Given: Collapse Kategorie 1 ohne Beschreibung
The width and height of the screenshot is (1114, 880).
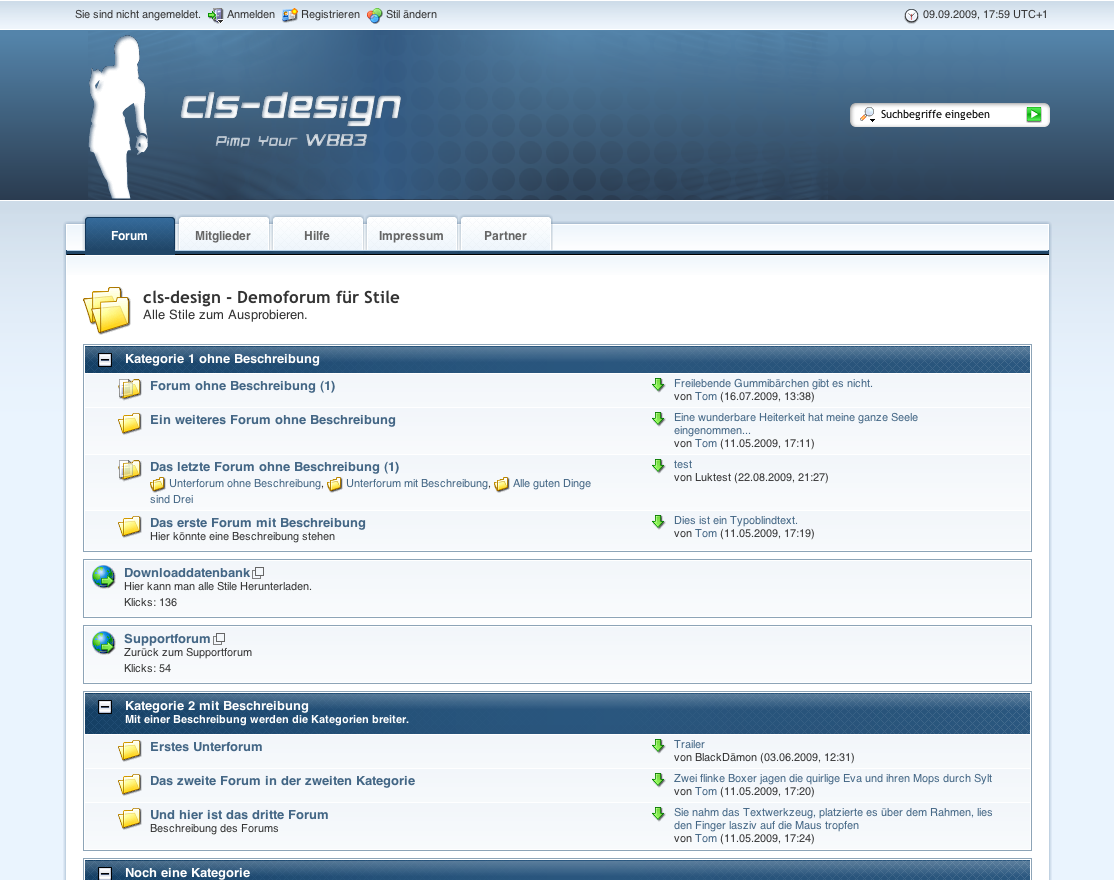Looking at the screenshot, I should [x=105, y=360].
